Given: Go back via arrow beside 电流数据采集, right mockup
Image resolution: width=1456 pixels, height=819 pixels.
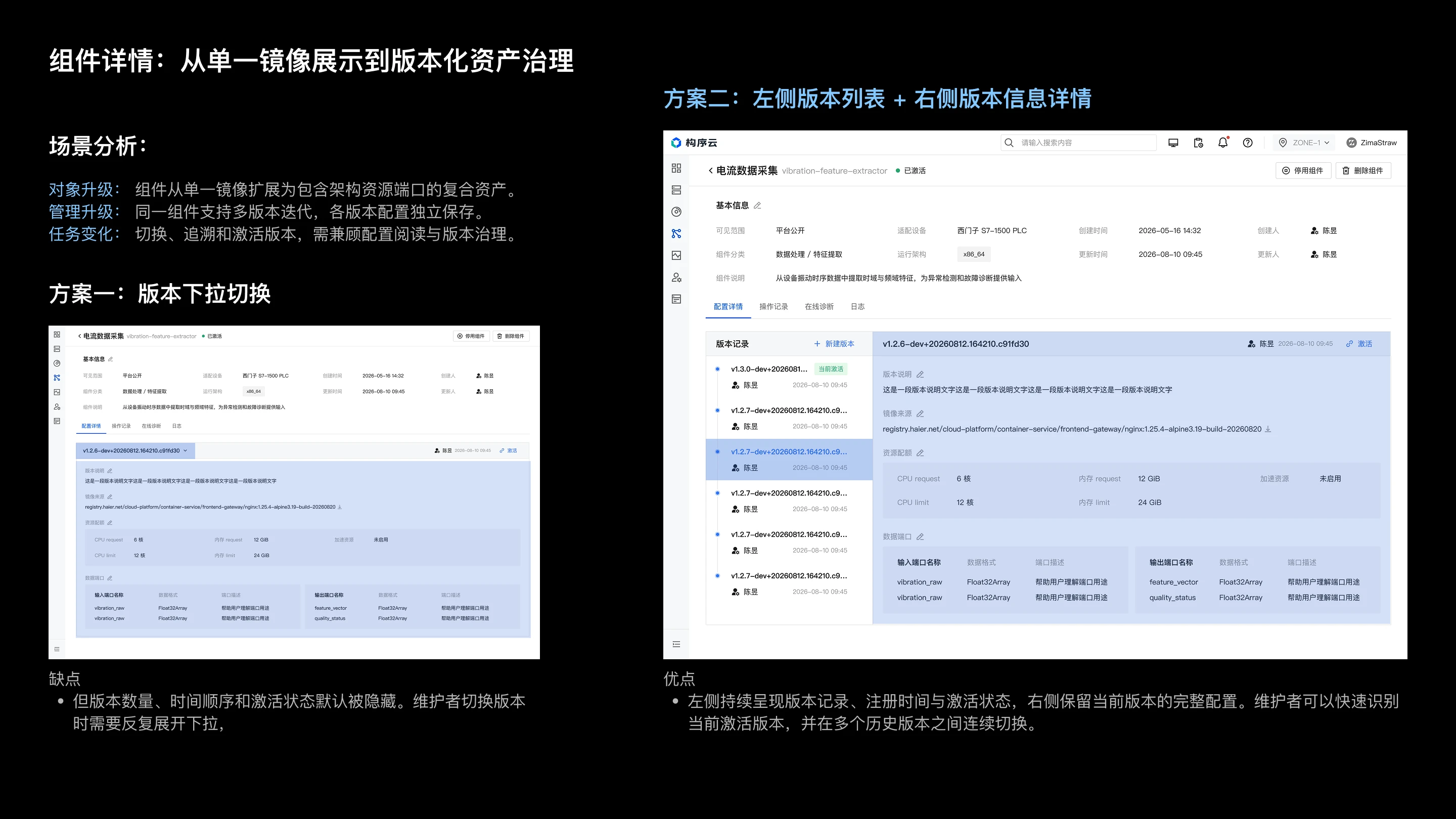Looking at the screenshot, I should (710, 171).
